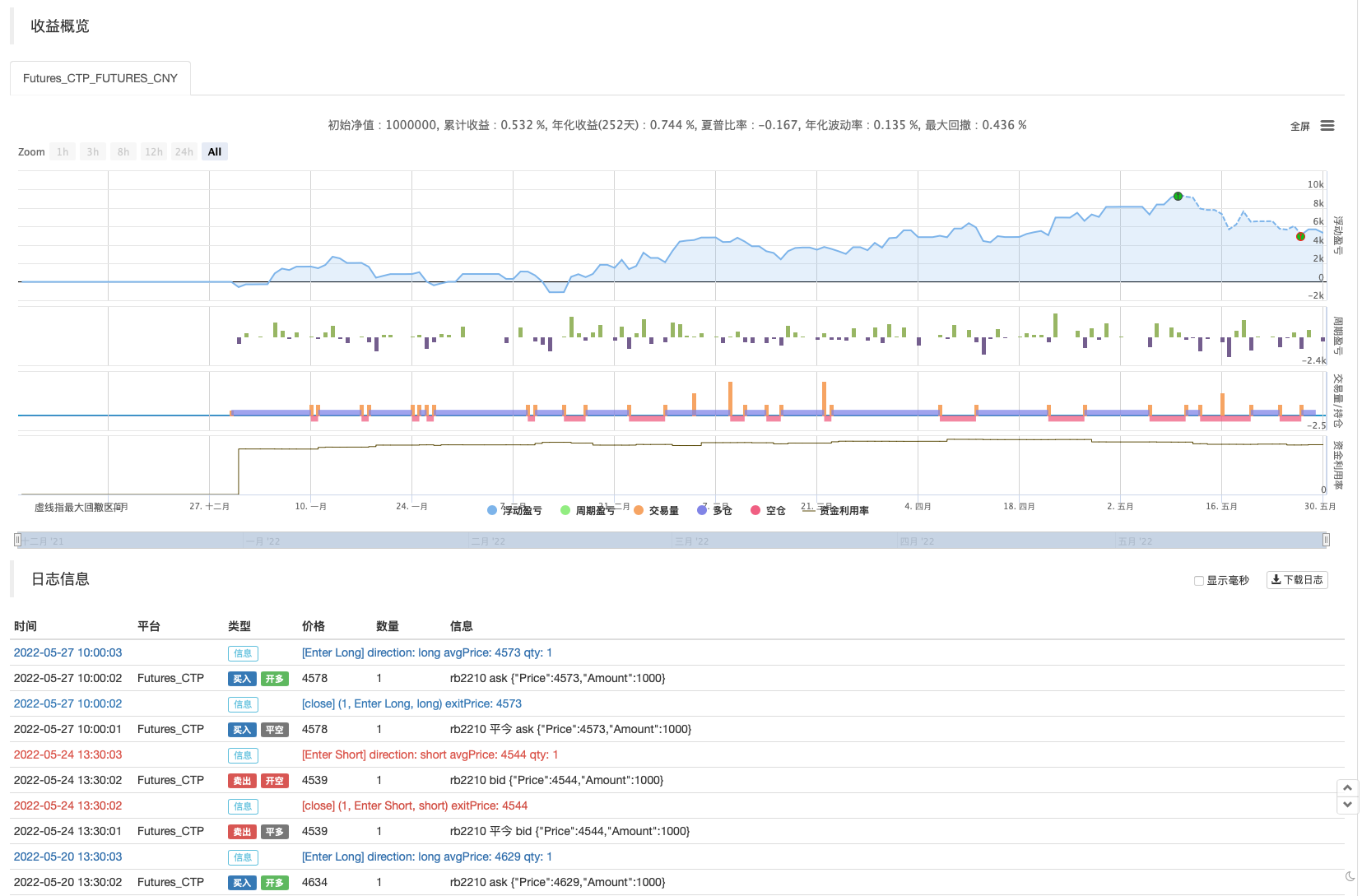The height and width of the screenshot is (896, 1362).
Task: Click the scroll-up chevron at right edge
Action: pos(1347,788)
